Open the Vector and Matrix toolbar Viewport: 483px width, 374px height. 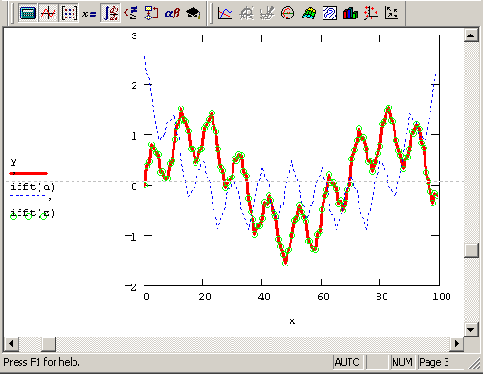point(69,13)
